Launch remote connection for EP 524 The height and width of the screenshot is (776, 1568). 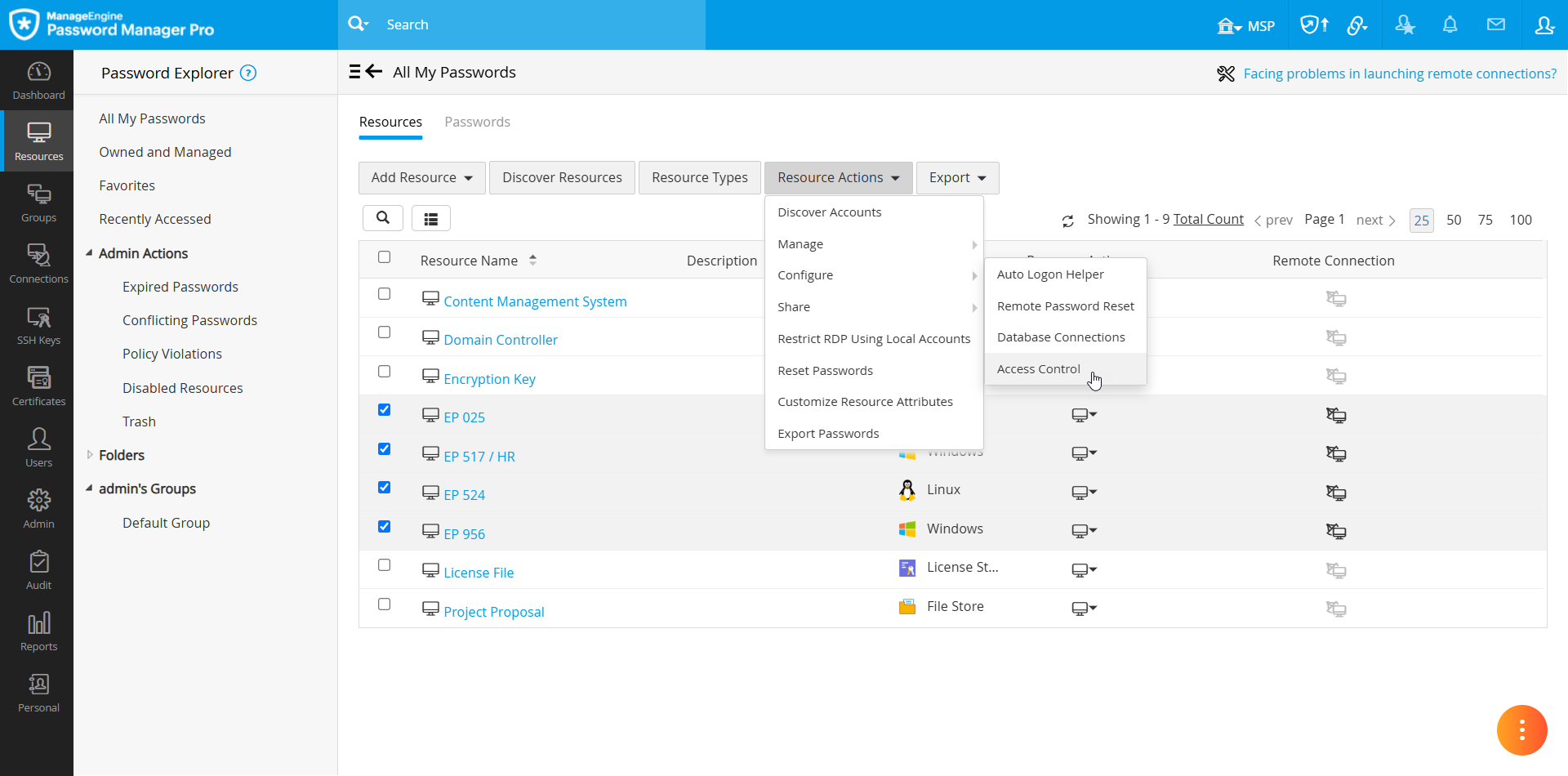1337,493
